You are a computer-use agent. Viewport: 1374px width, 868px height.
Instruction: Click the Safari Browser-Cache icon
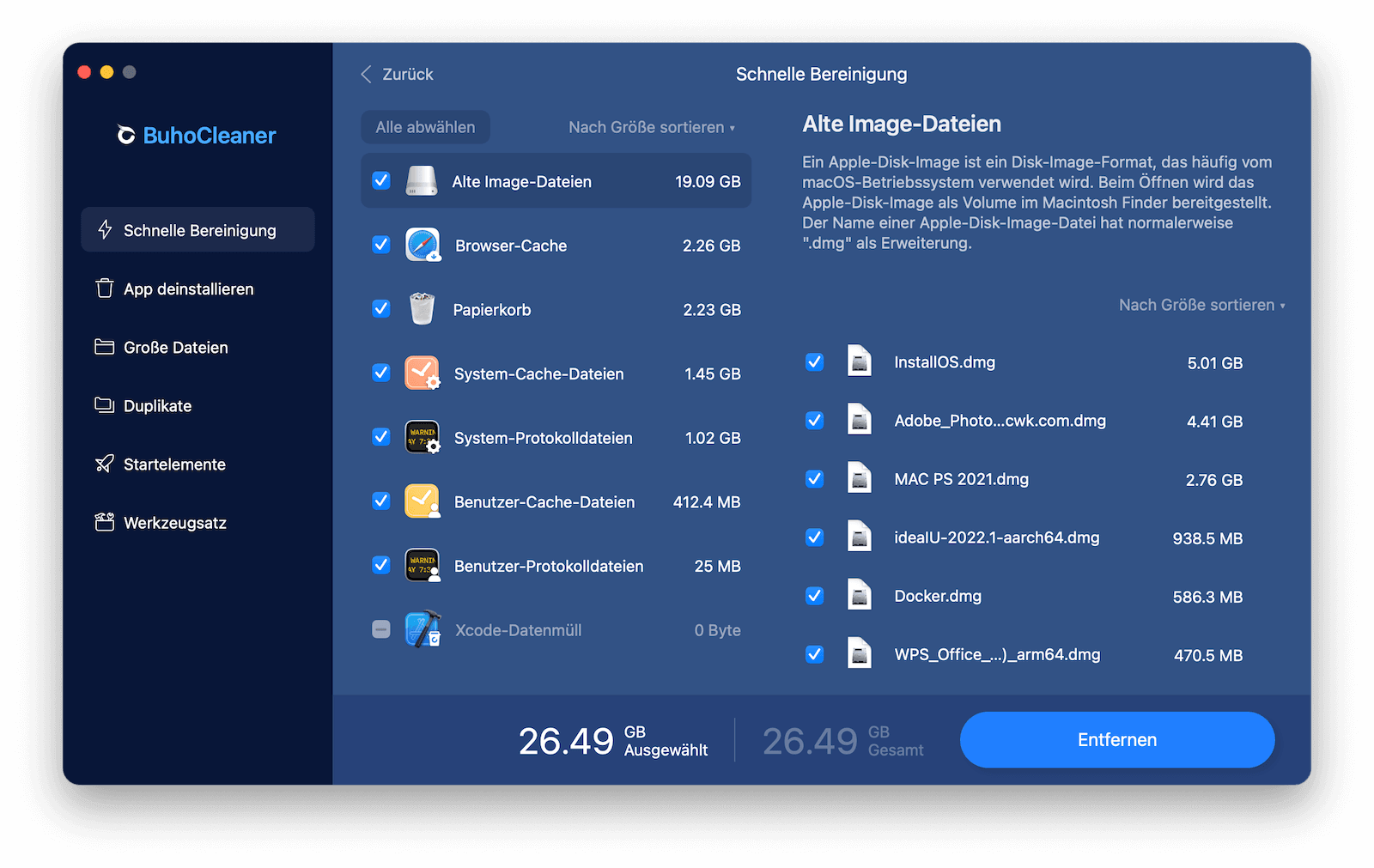coord(423,246)
